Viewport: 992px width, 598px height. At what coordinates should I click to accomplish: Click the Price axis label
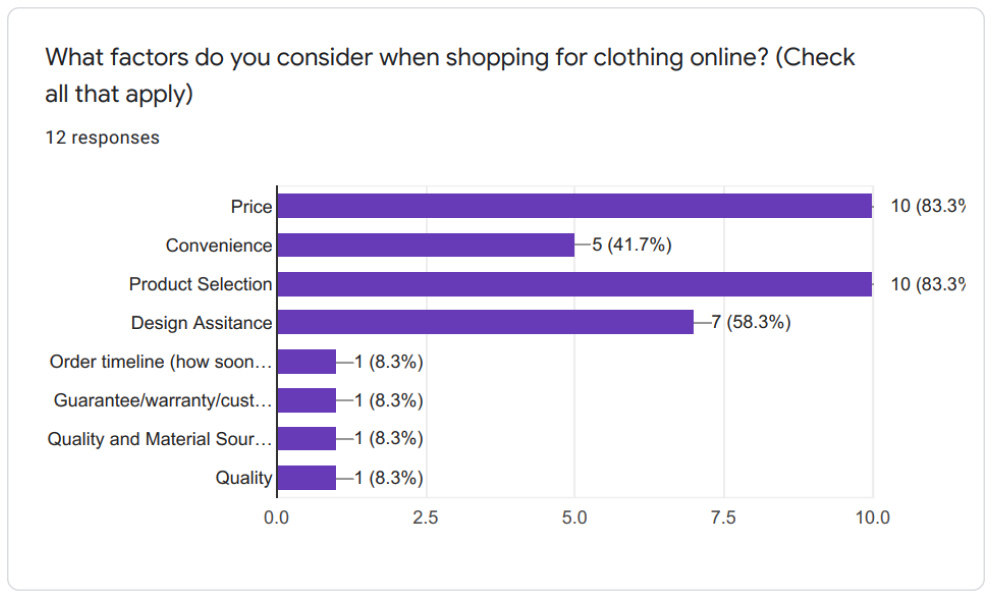pos(251,207)
